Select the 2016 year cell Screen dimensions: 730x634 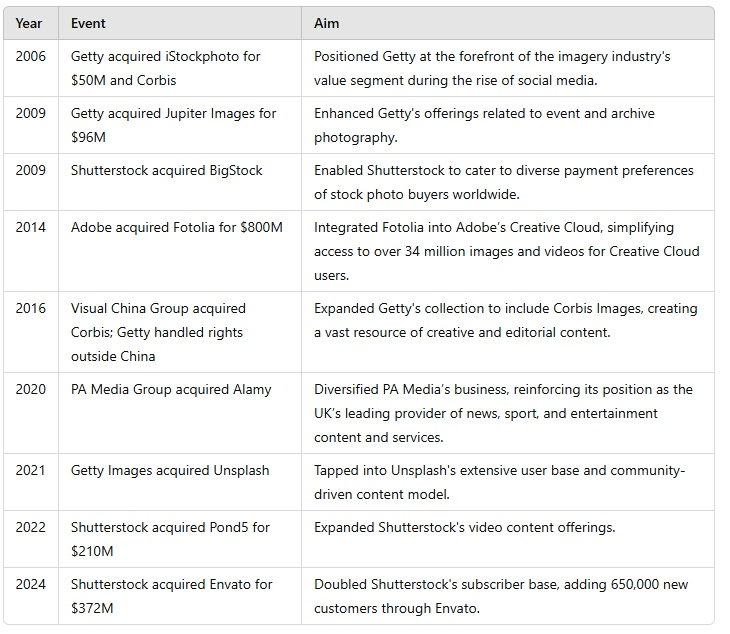coord(30,308)
